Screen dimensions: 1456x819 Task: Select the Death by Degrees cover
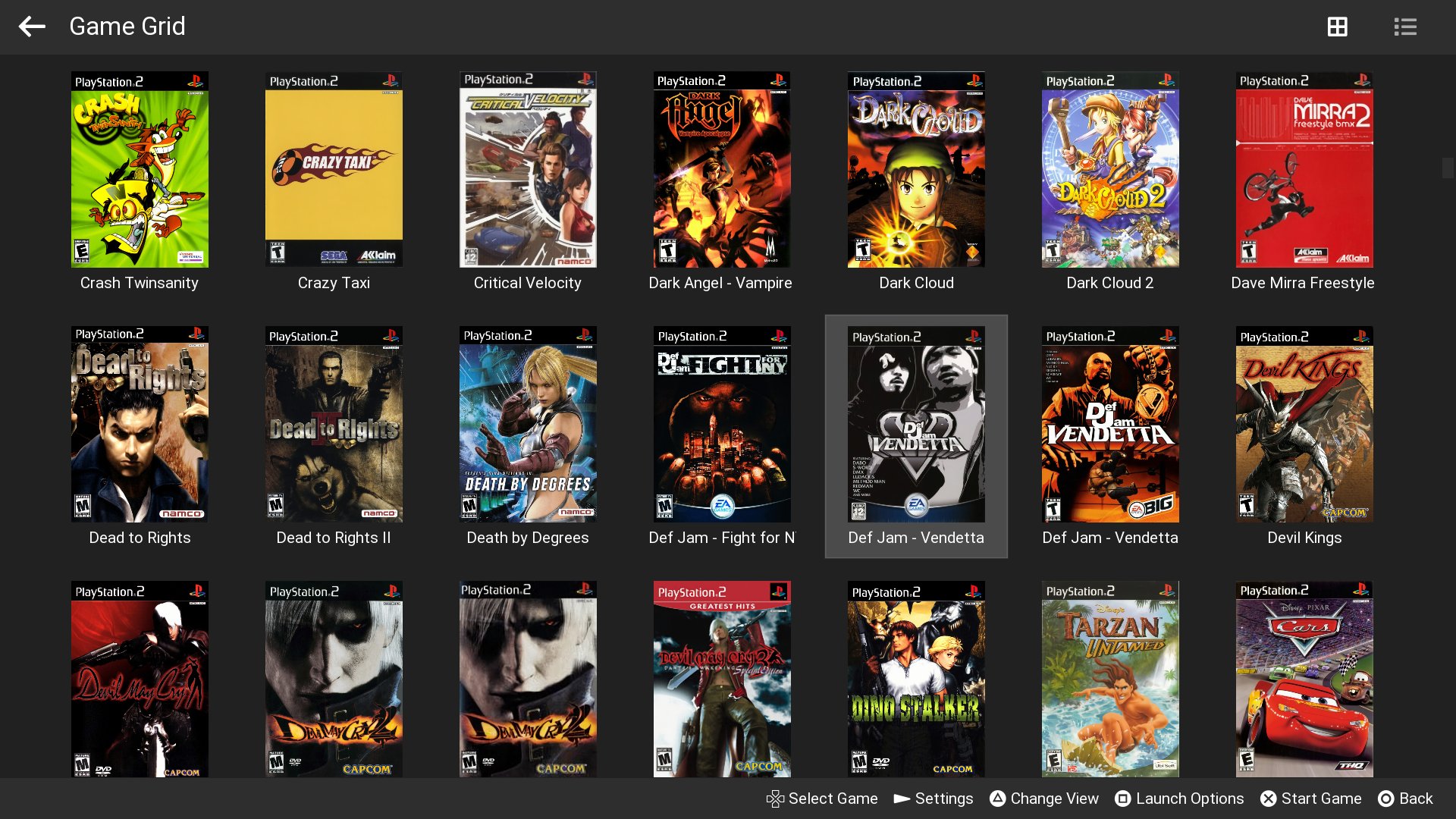528,424
